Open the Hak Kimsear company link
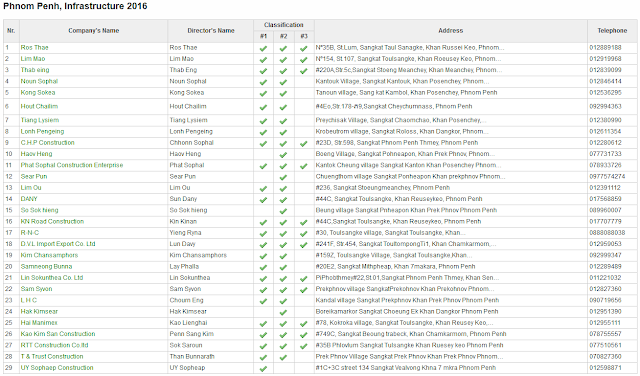 coord(40,311)
